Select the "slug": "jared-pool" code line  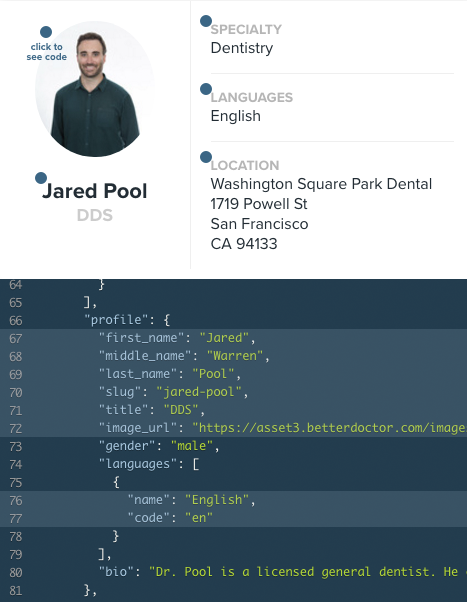click(x=234, y=392)
